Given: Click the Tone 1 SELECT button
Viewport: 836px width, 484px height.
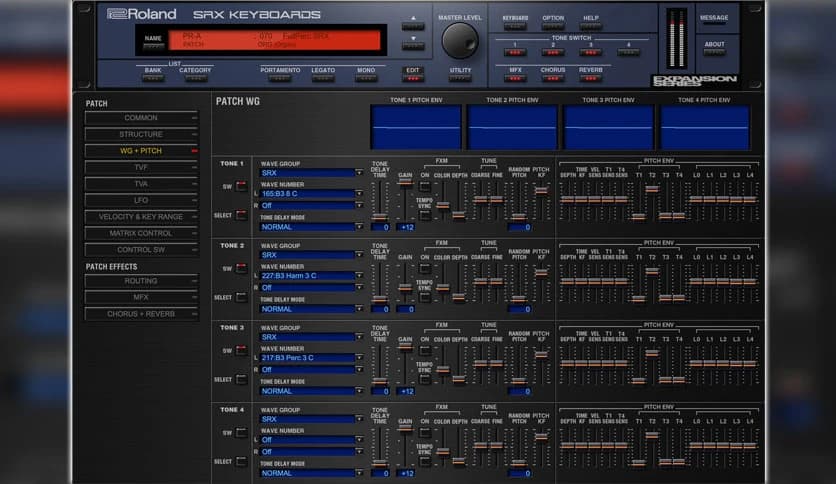Looking at the screenshot, I should coord(242,215).
